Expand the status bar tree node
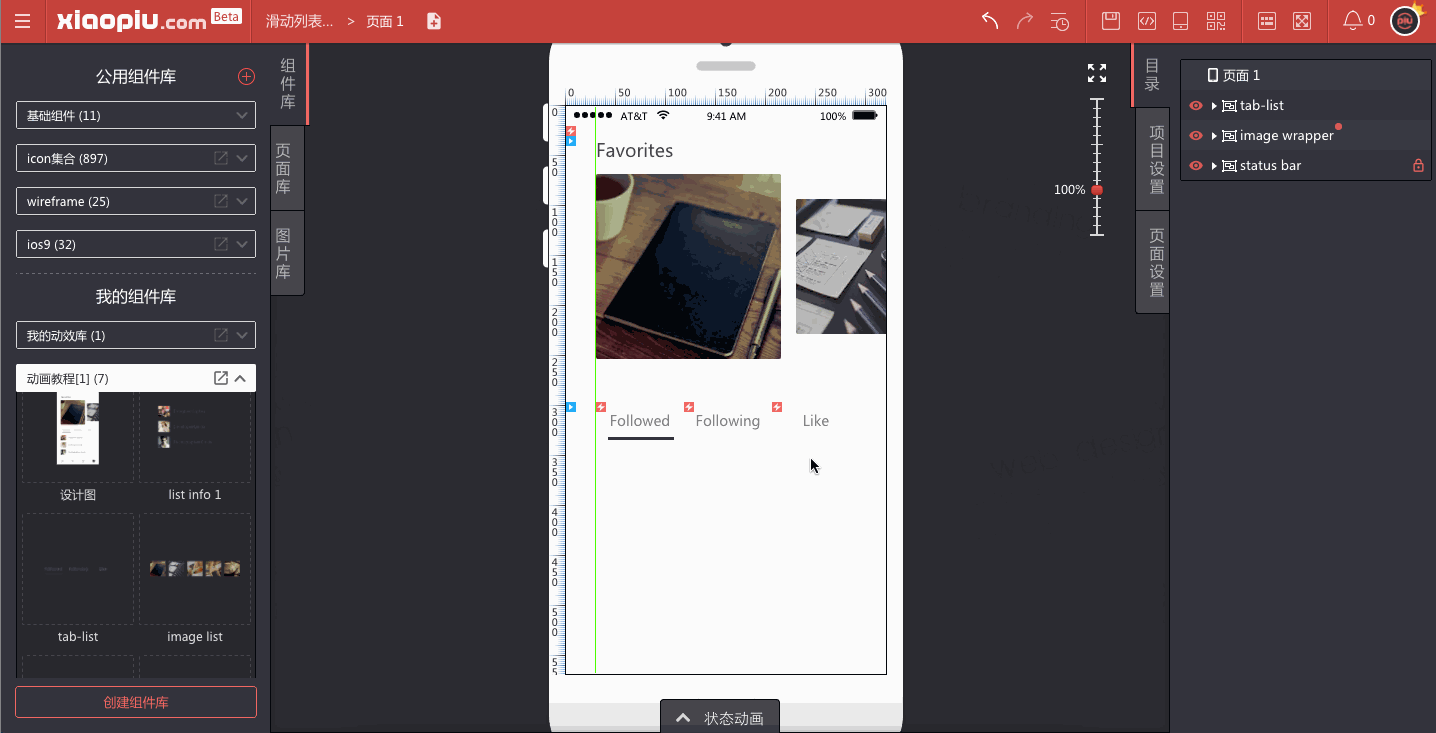 click(x=1214, y=166)
